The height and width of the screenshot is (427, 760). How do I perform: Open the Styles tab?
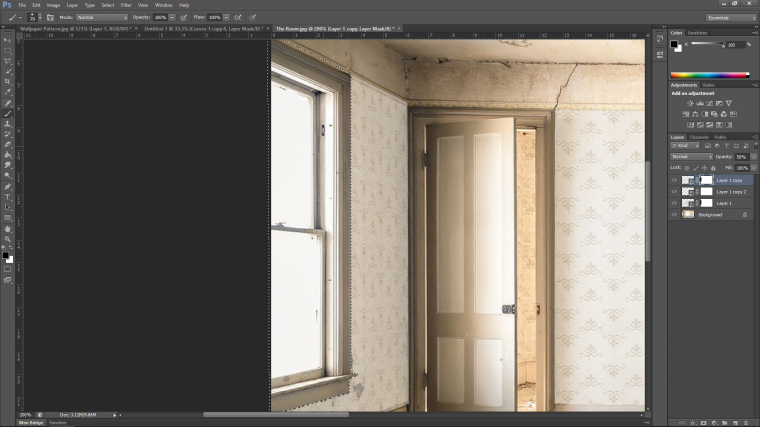click(x=708, y=85)
